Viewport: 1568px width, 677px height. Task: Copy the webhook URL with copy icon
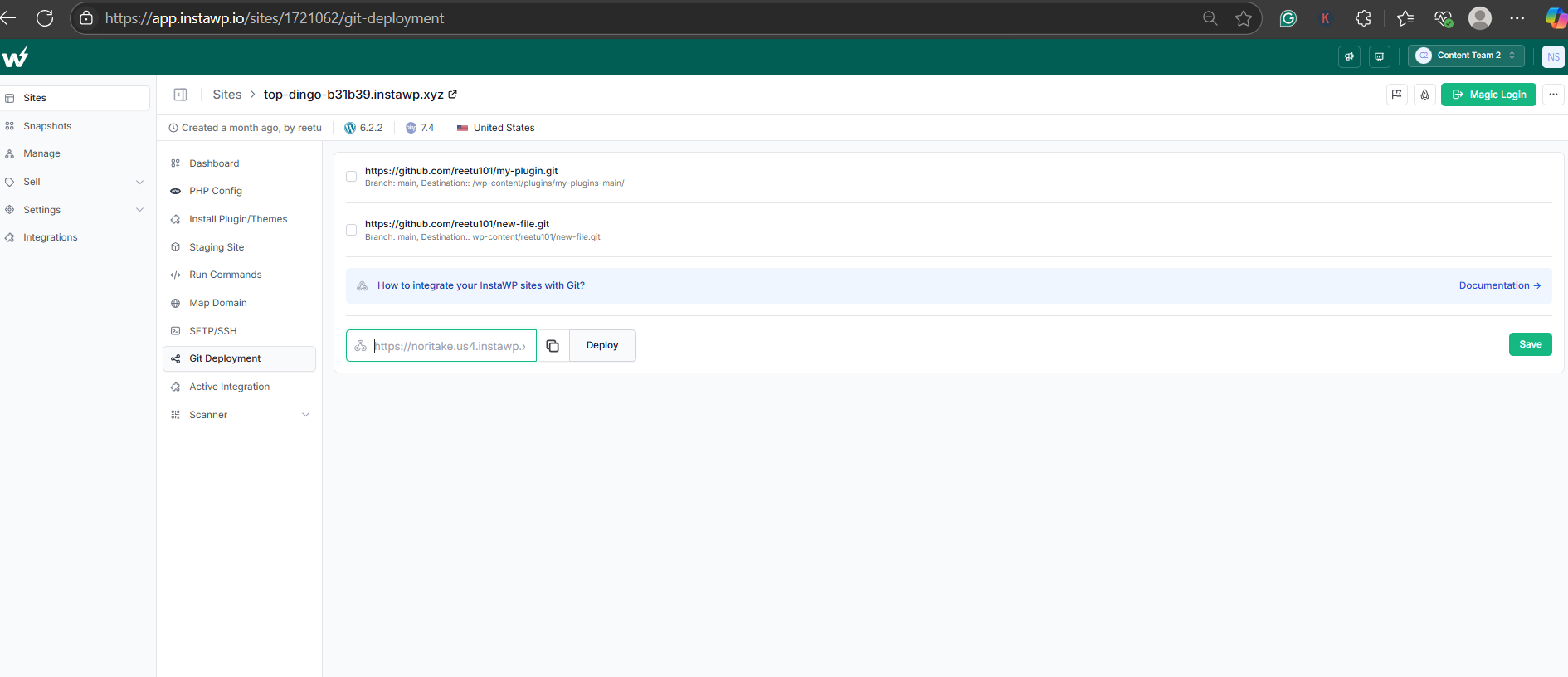(553, 346)
